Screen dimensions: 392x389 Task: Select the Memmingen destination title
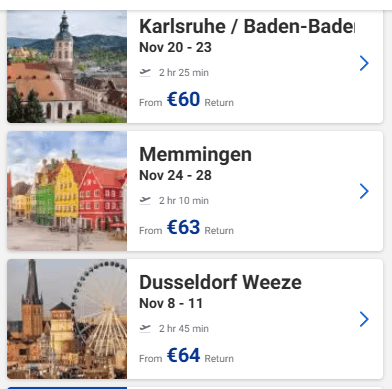pyautogui.click(x=195, y=154)
